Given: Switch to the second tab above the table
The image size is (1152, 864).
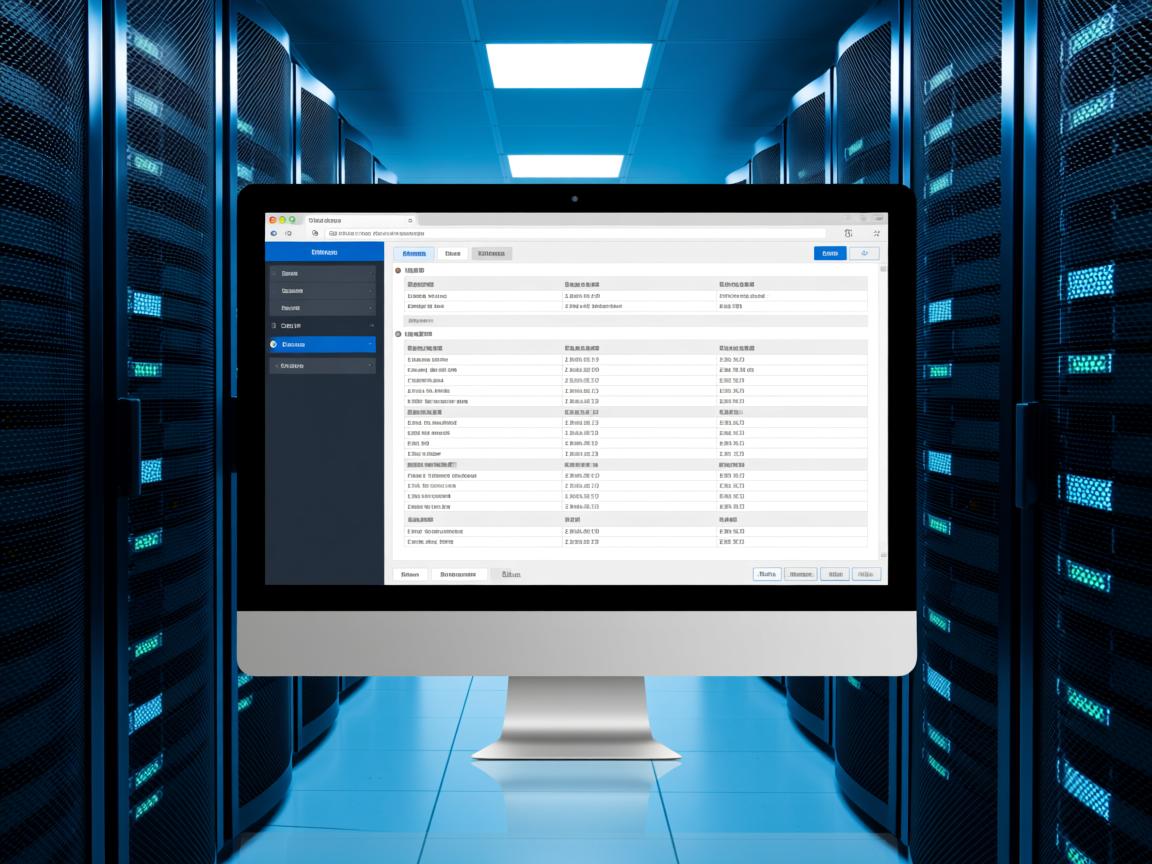Looking at the screenshot, I should tap(453, 254).
